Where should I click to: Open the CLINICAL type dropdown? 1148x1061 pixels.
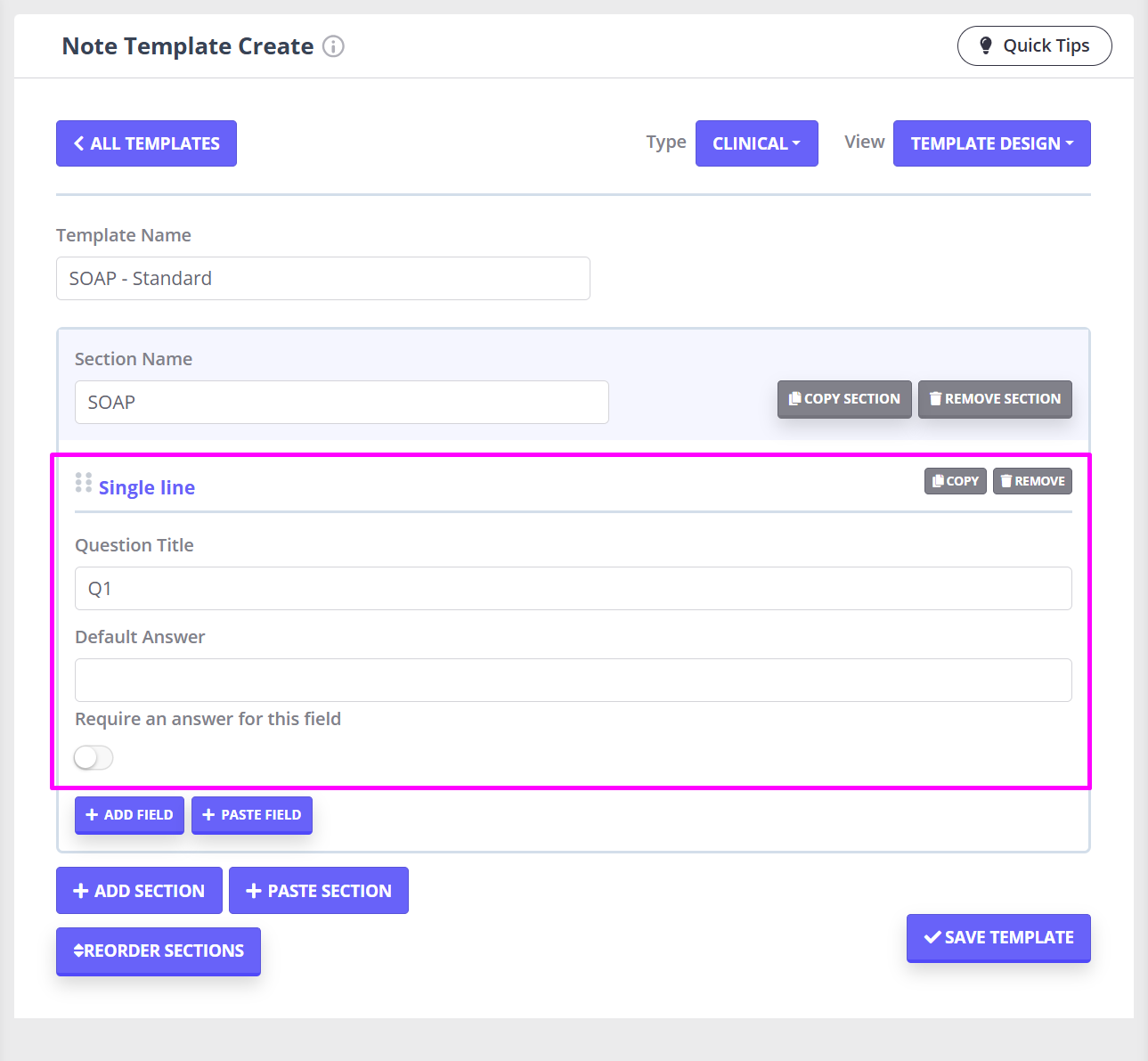pyautogui.click(x=756, y=143)
